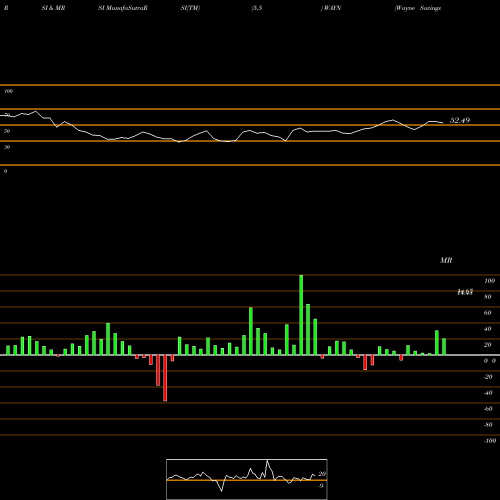Click the tallest green MR histogram bar
This screenshot has width=500, height=500.
[x=301, y=315]
